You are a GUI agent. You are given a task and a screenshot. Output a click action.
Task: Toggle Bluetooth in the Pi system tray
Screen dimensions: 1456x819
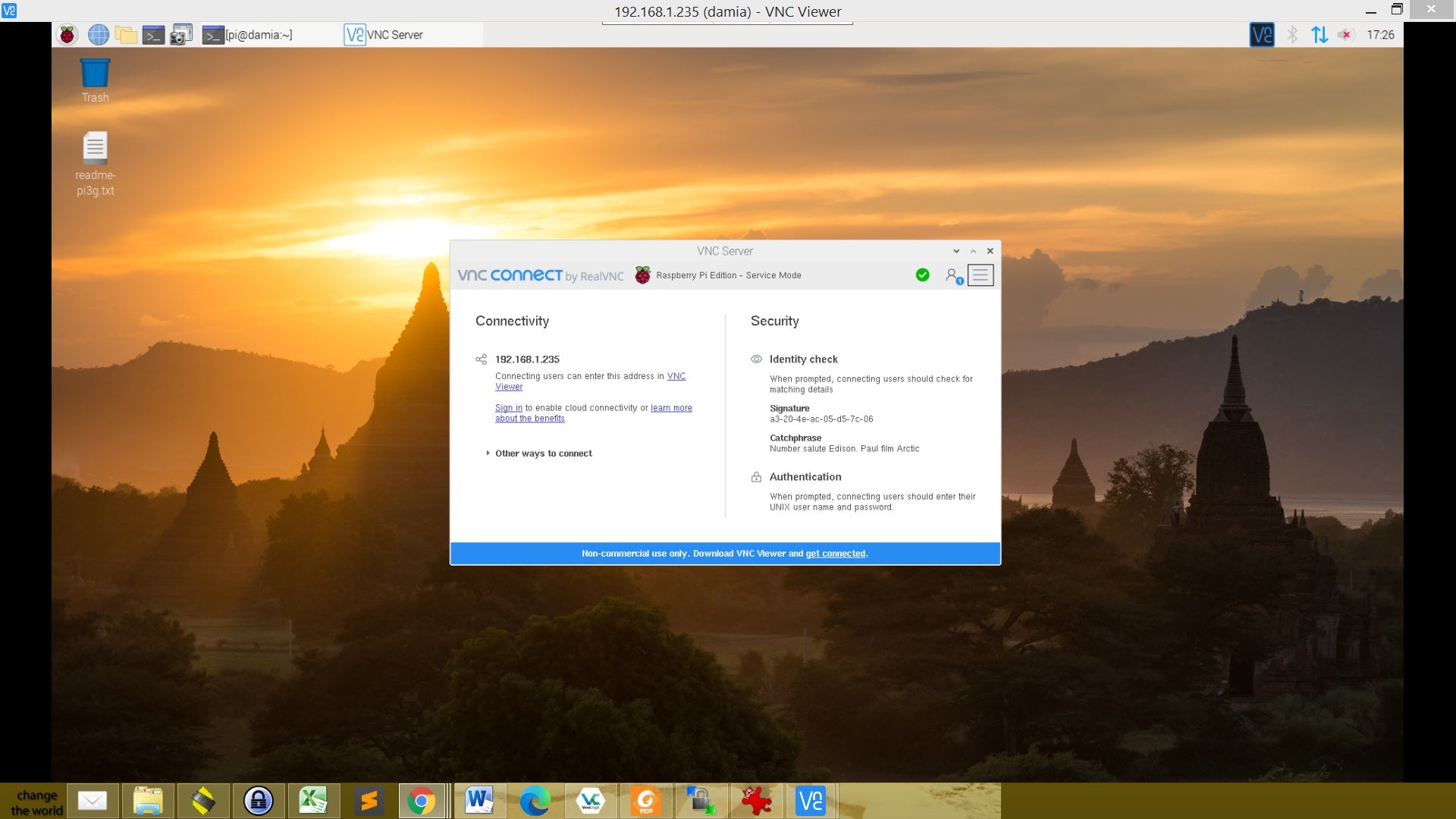[x=1292, y=34]
